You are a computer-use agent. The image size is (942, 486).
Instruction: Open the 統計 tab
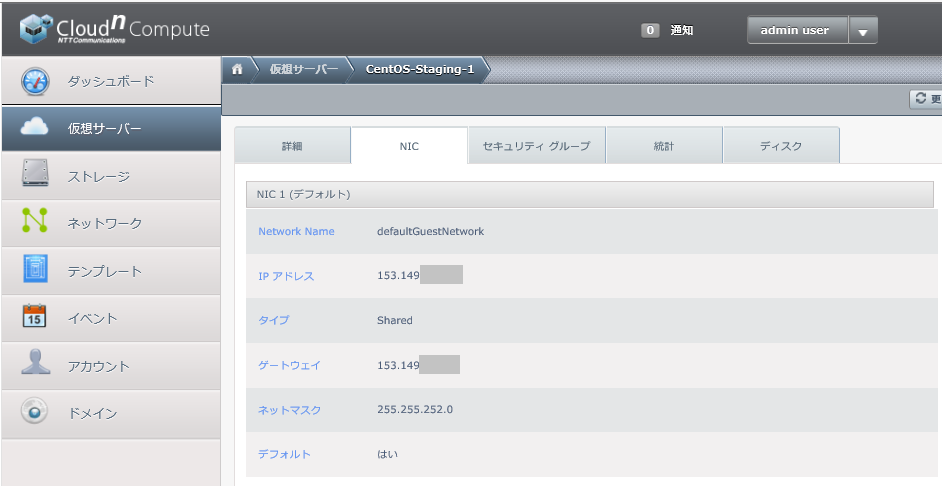click(663, 146)
